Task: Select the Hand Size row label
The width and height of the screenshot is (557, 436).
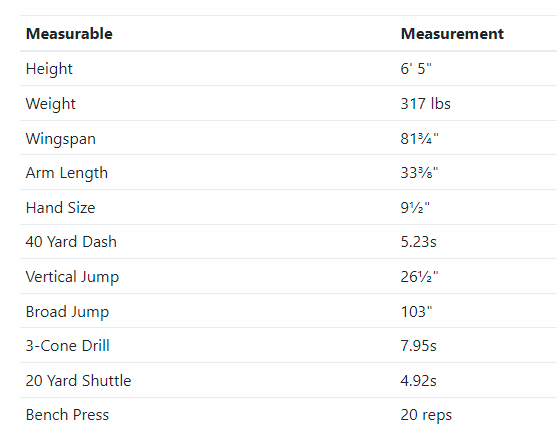Action: click(x=60, y=208)
